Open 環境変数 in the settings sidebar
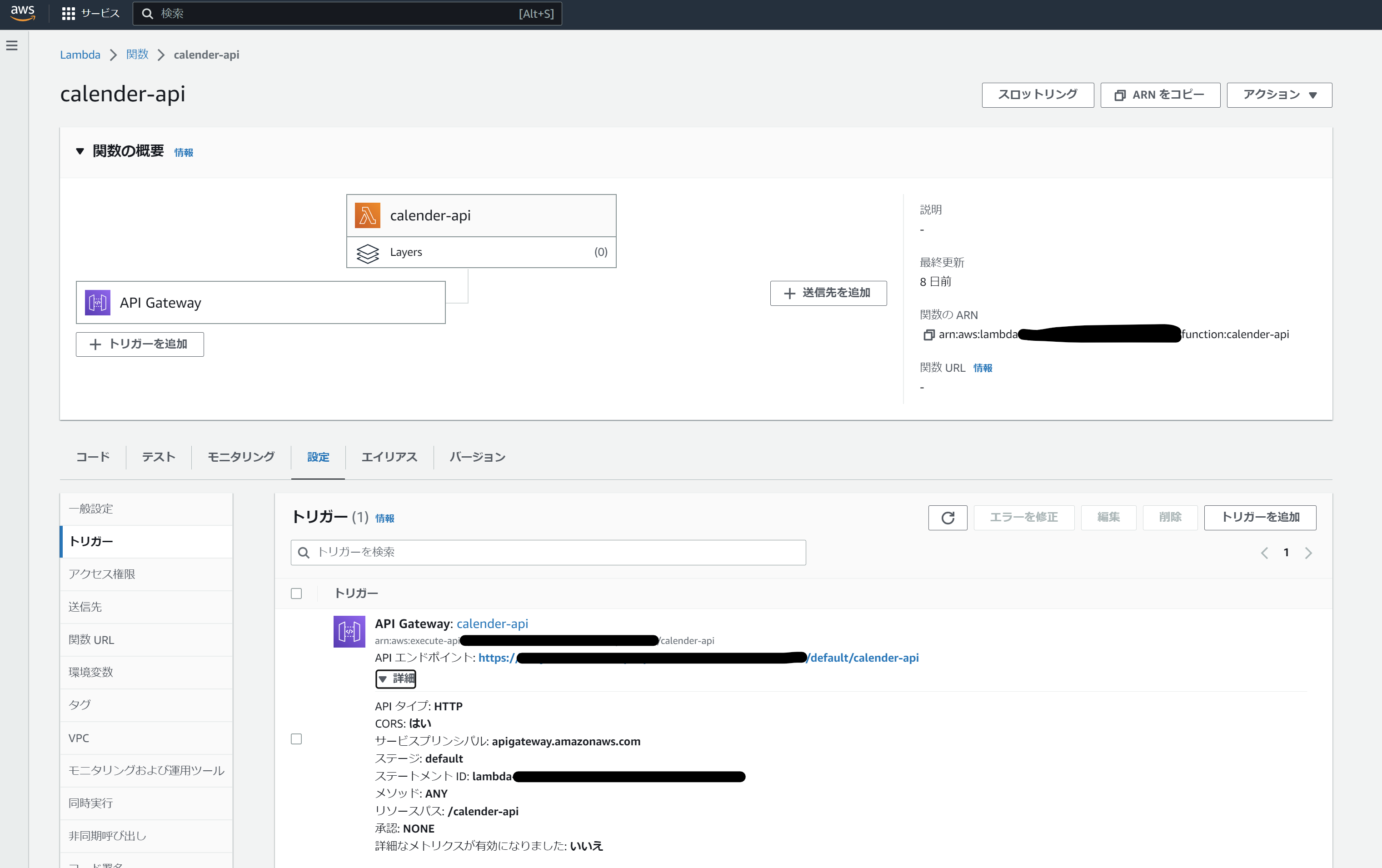 (x=91, y=672)
